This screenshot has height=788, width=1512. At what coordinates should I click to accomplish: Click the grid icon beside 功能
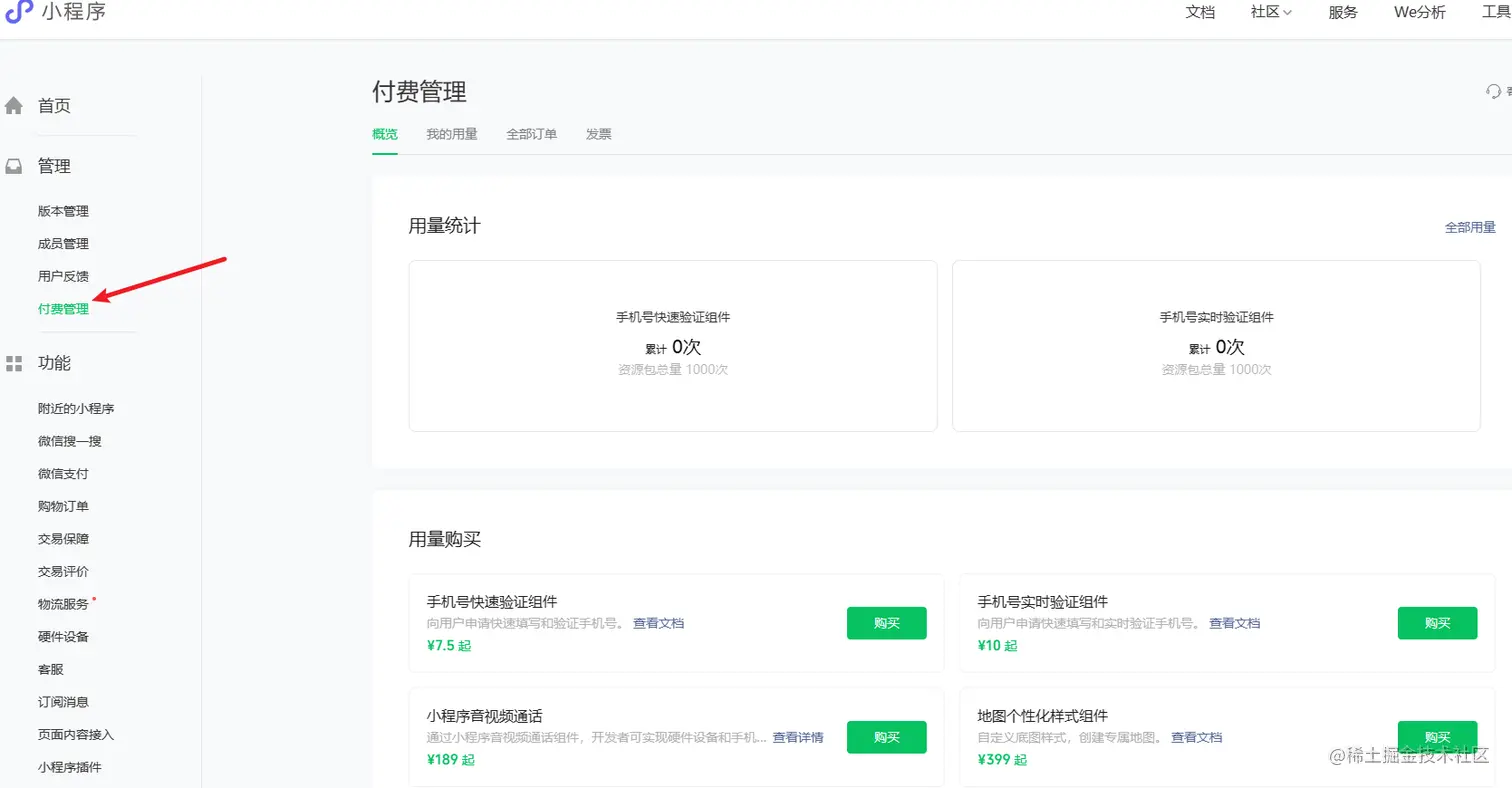(14, 363)
